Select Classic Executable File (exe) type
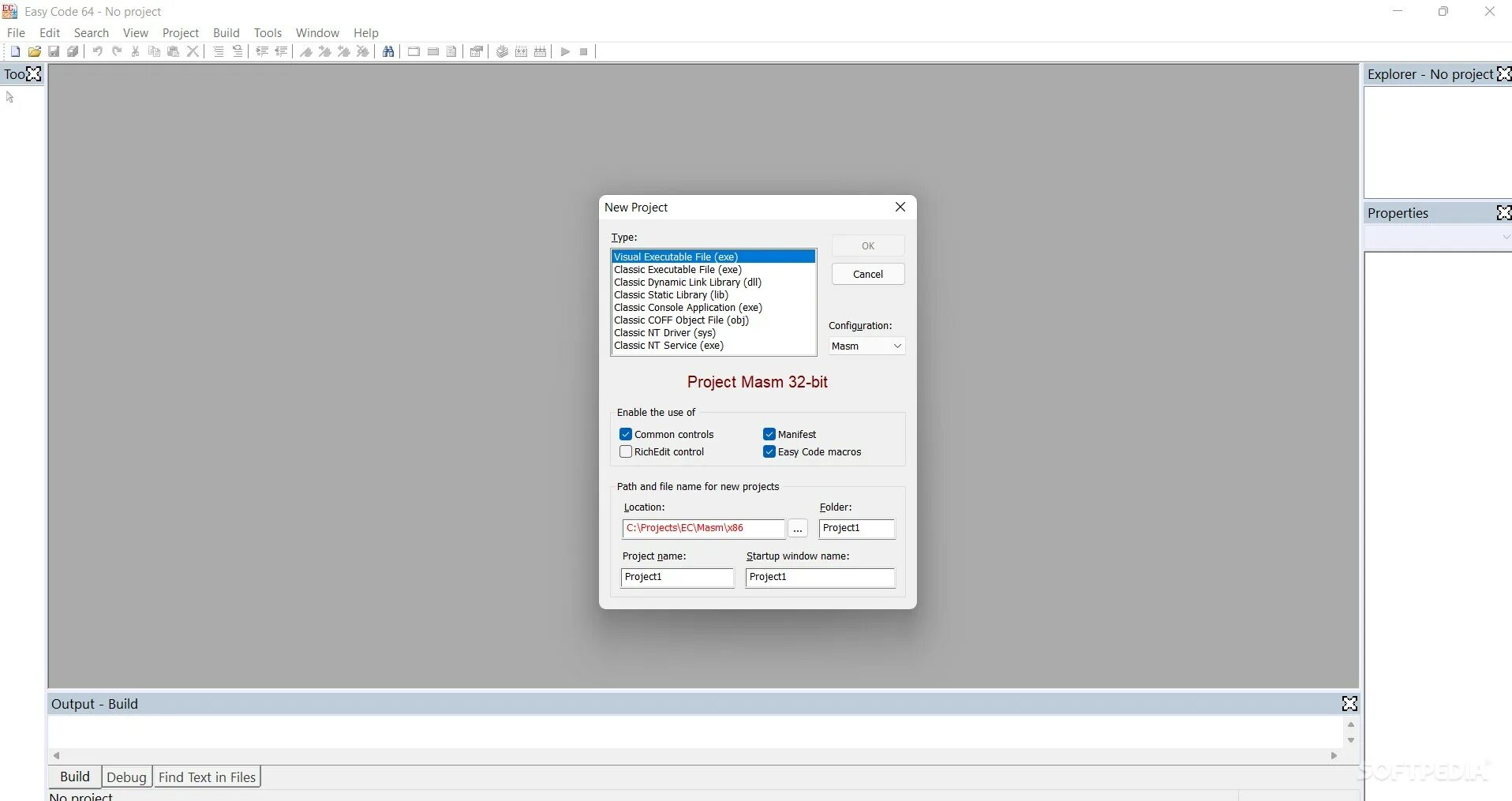The width and height of the screenshot is (1512, 801). 713,269
